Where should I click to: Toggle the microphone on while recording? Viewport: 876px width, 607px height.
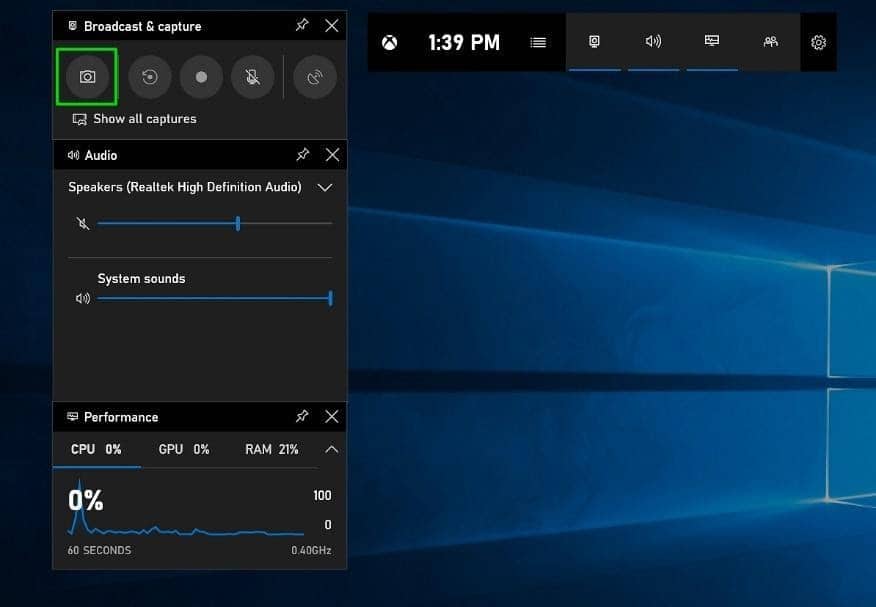click(x=252, y=77)
